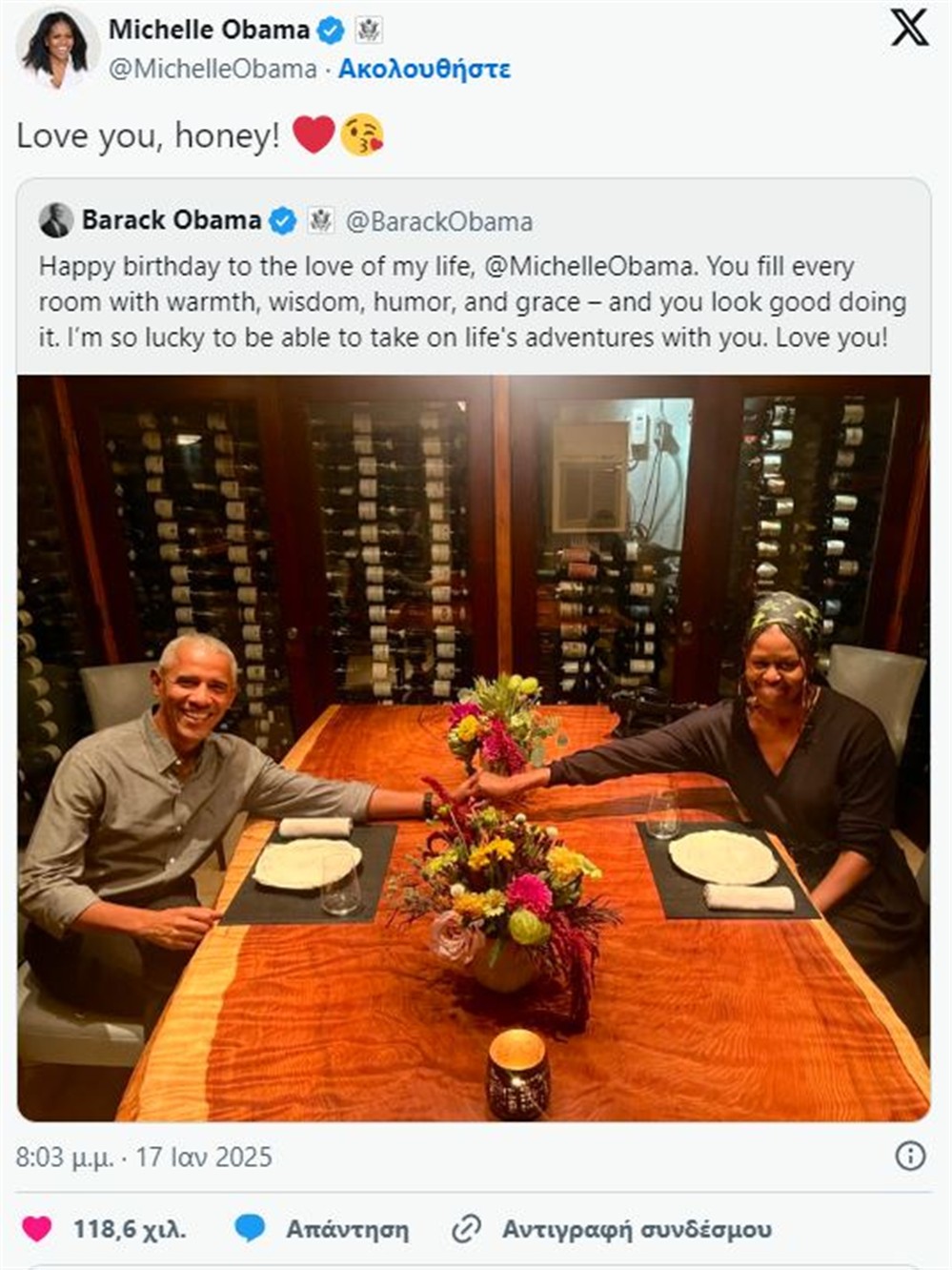Click the X logo
Screen dimensions: 952x1270
tap(909, 28)
